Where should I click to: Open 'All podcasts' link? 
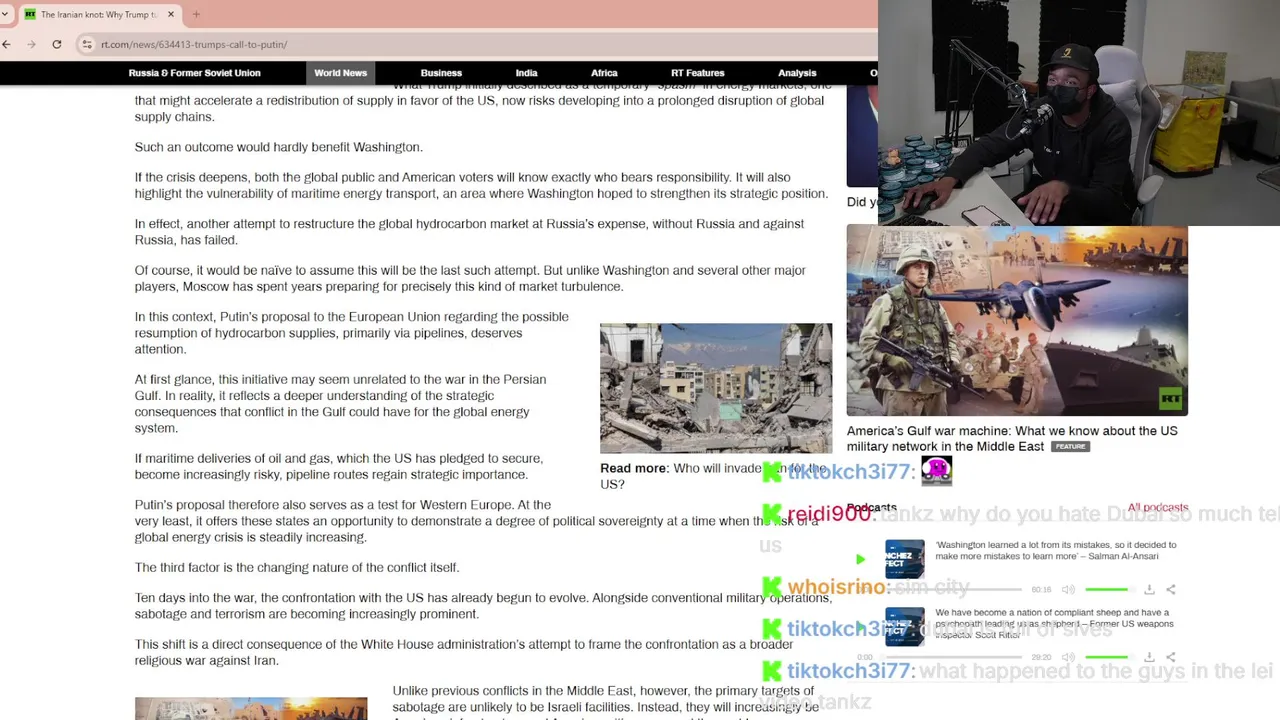tap(1157, 508)
